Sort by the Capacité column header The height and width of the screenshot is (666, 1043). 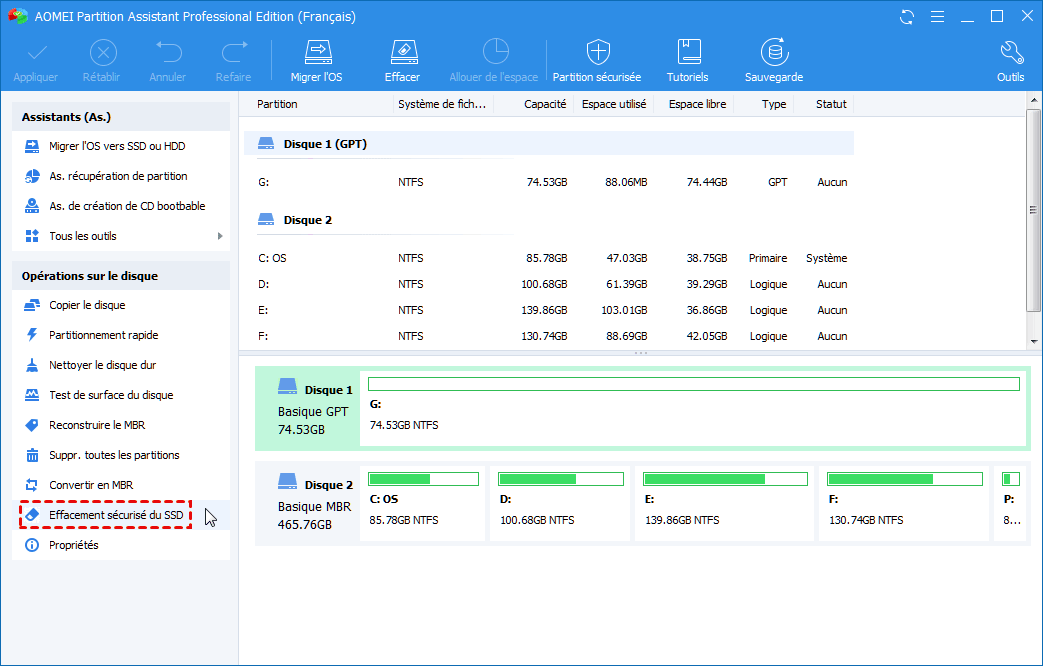point(544,104)
